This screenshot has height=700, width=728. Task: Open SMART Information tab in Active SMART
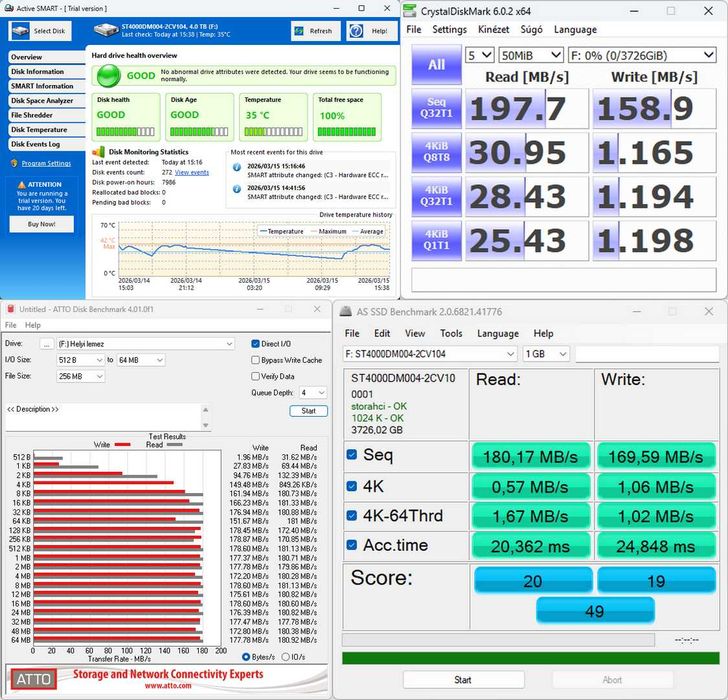46,86
